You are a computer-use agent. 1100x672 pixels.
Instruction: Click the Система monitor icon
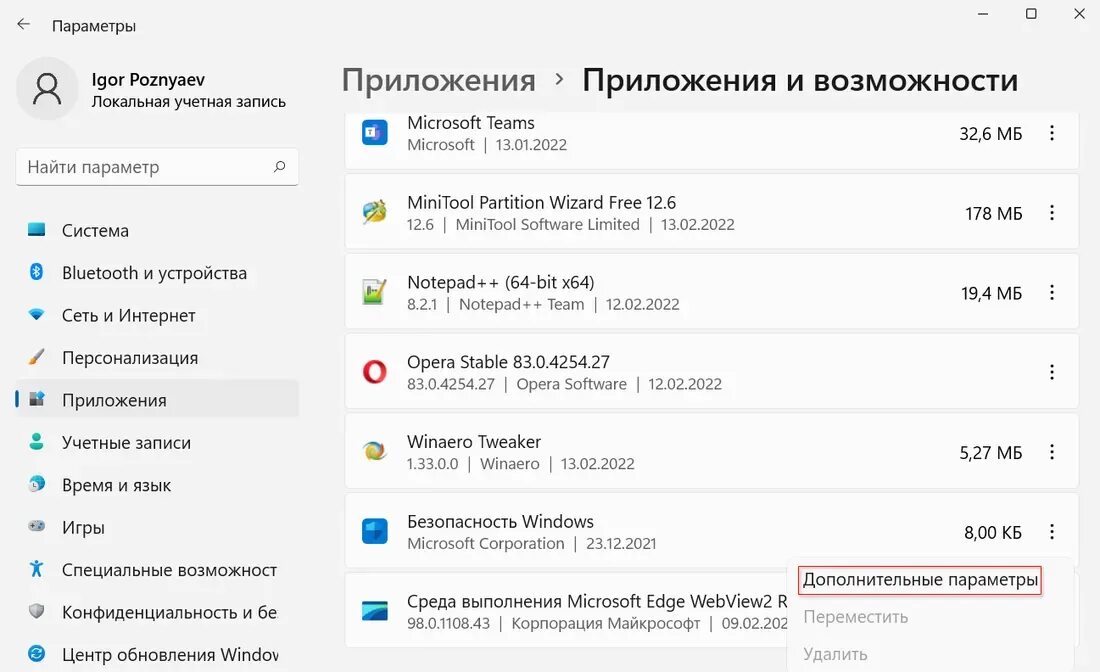[36, 229]
